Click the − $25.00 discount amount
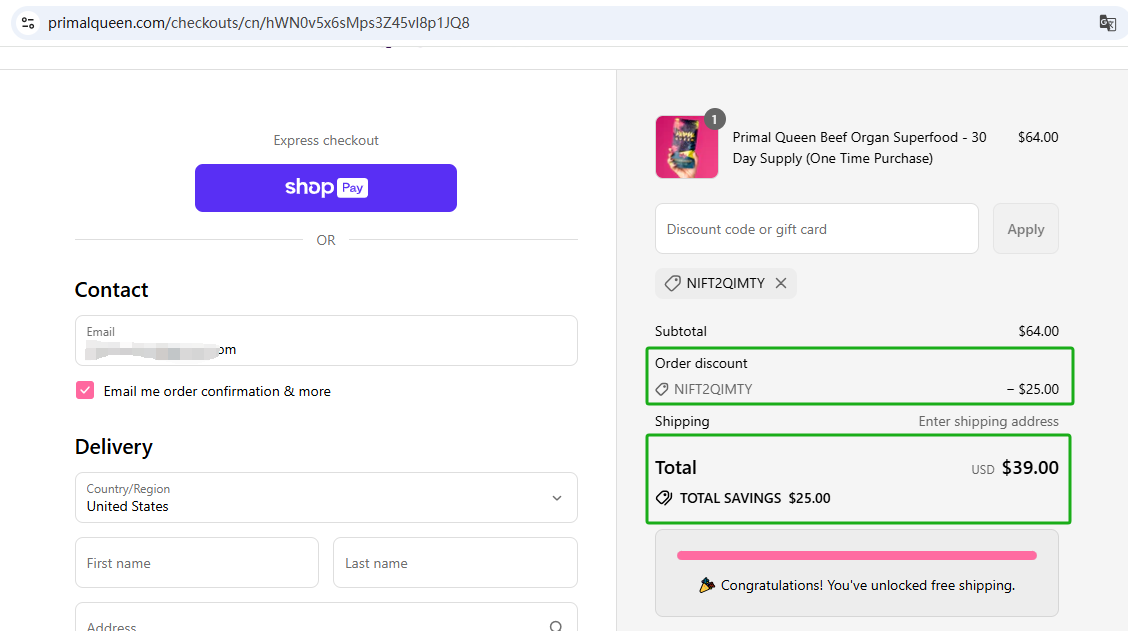Screen dimensions: 1128x631 coord(1032,389)
